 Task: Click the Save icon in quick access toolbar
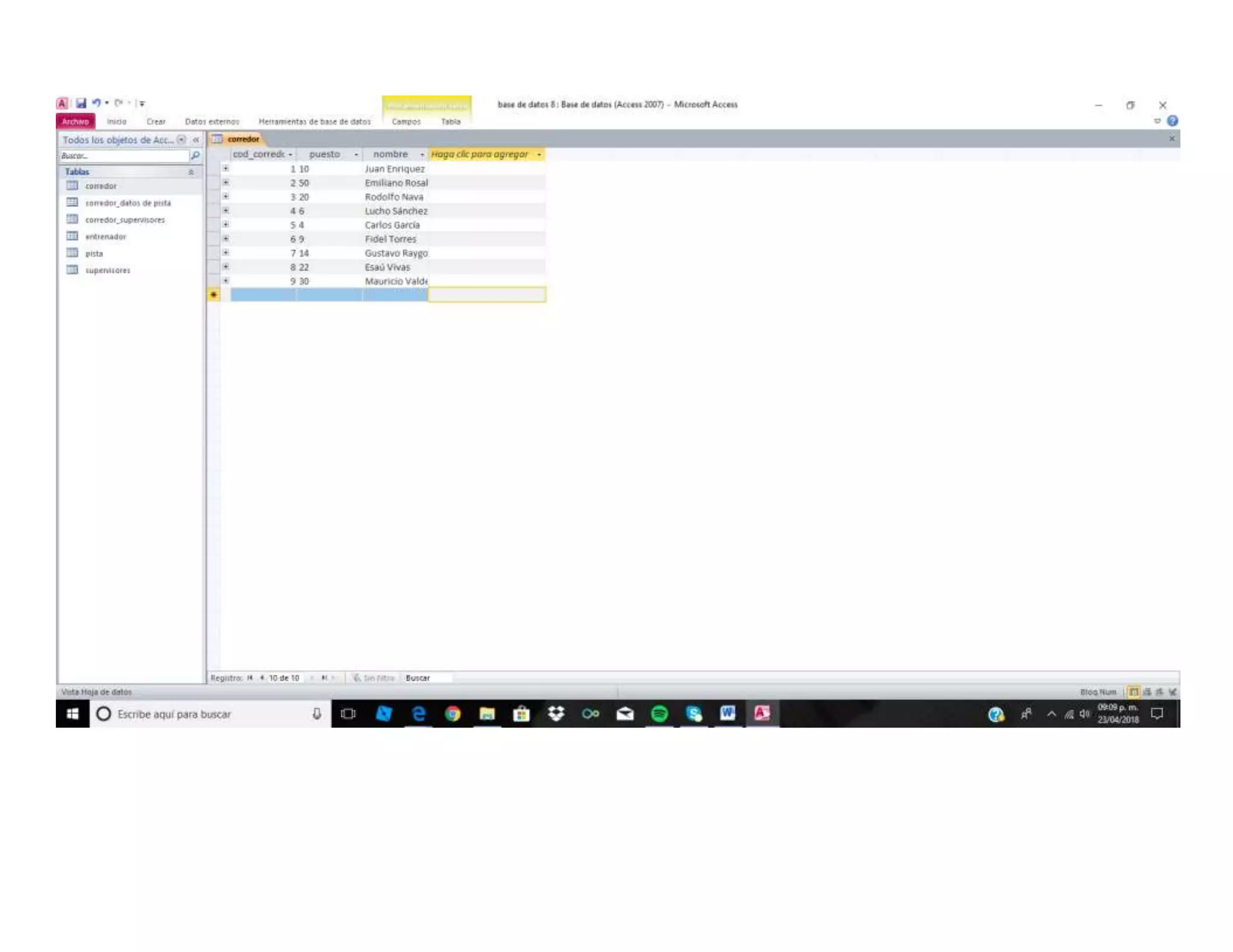click(81, 103)
